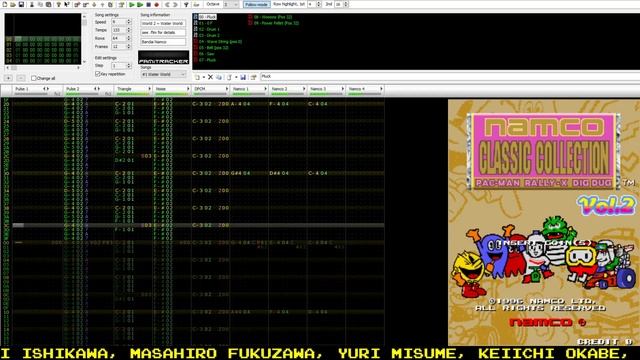Click the Copy toolbar icon
This screenshot has height=360, width=640.
coord(40,4)
